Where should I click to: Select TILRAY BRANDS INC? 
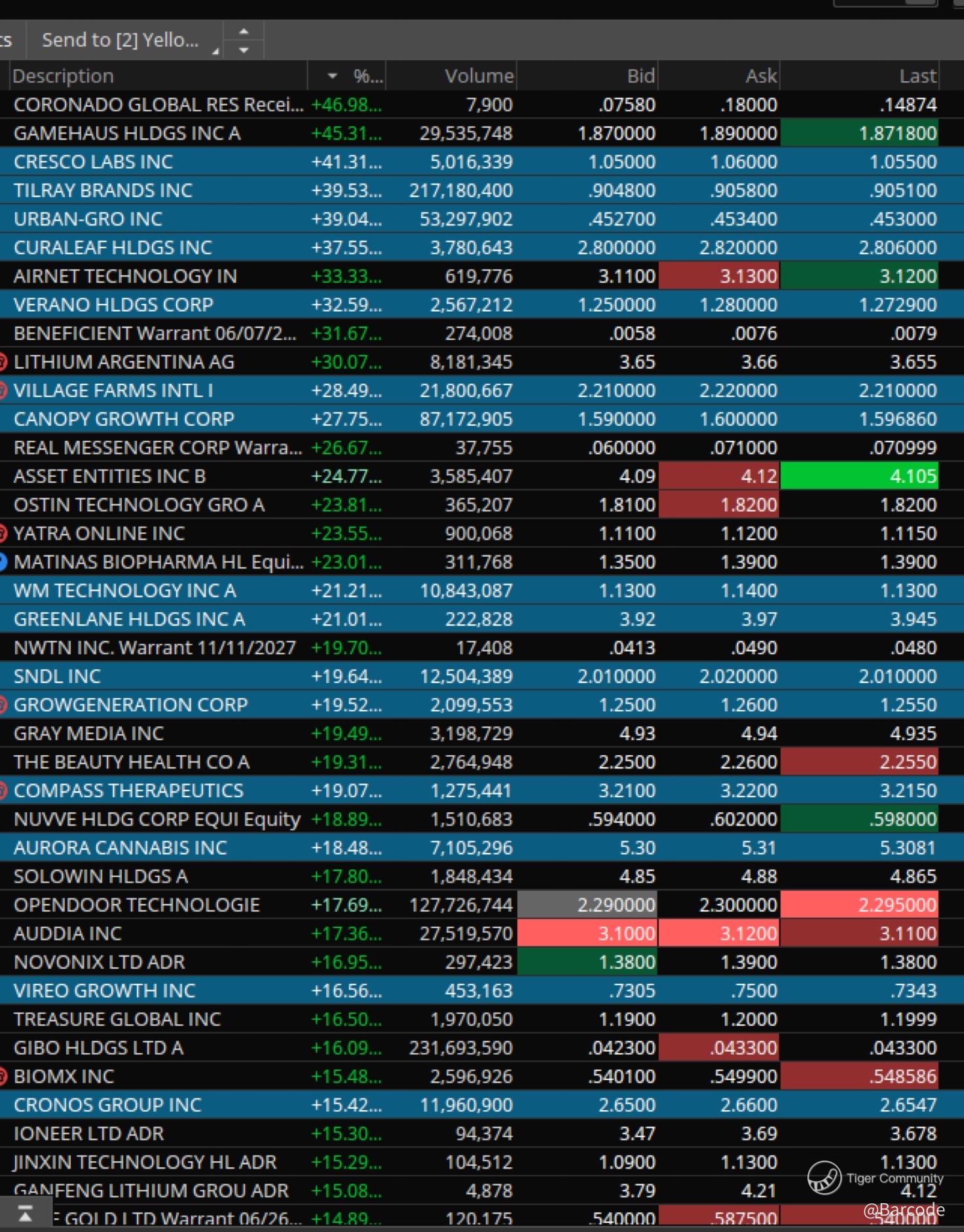[x=103, y=191]
